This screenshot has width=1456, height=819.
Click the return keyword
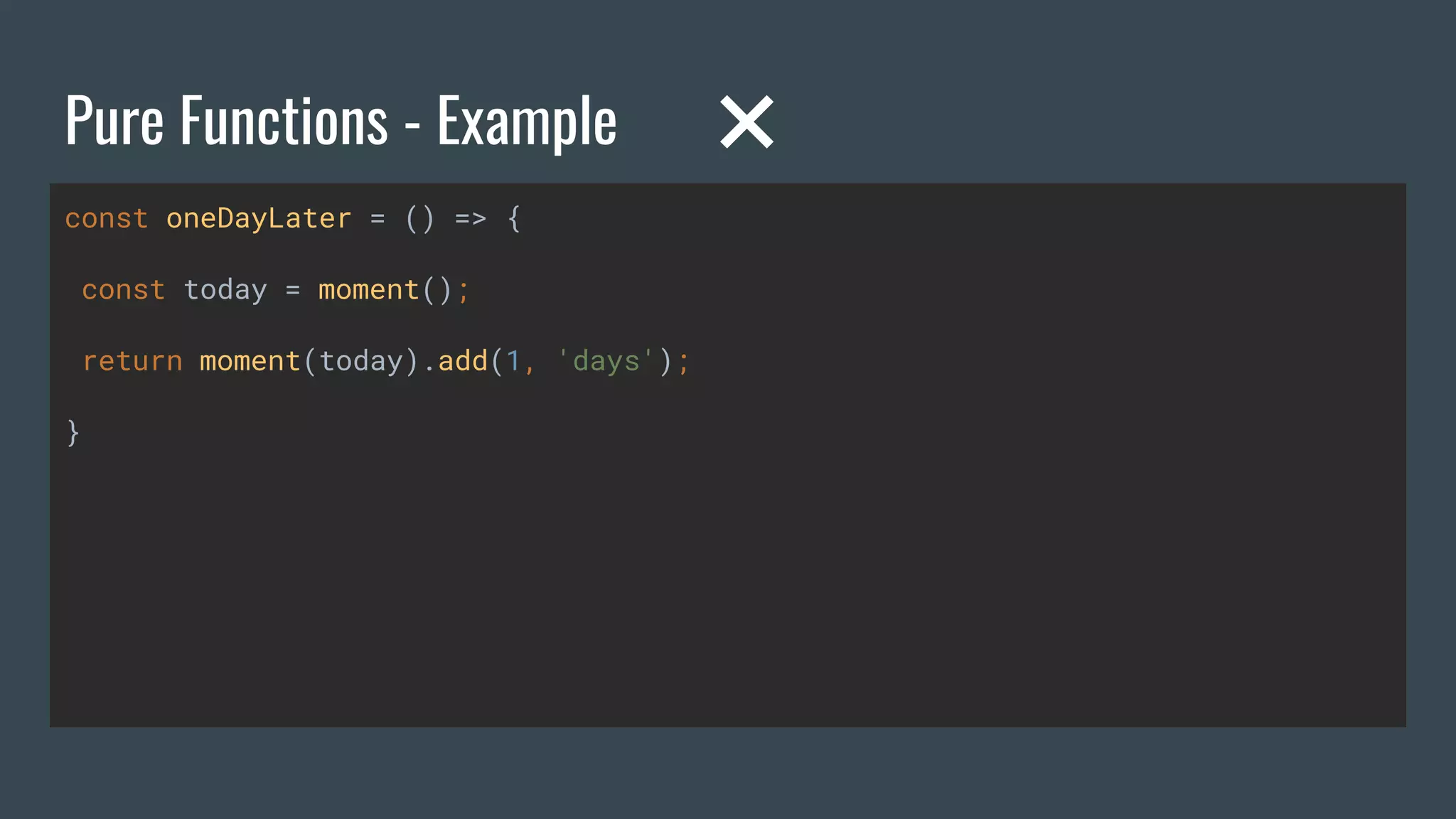(x=132, y=361)
